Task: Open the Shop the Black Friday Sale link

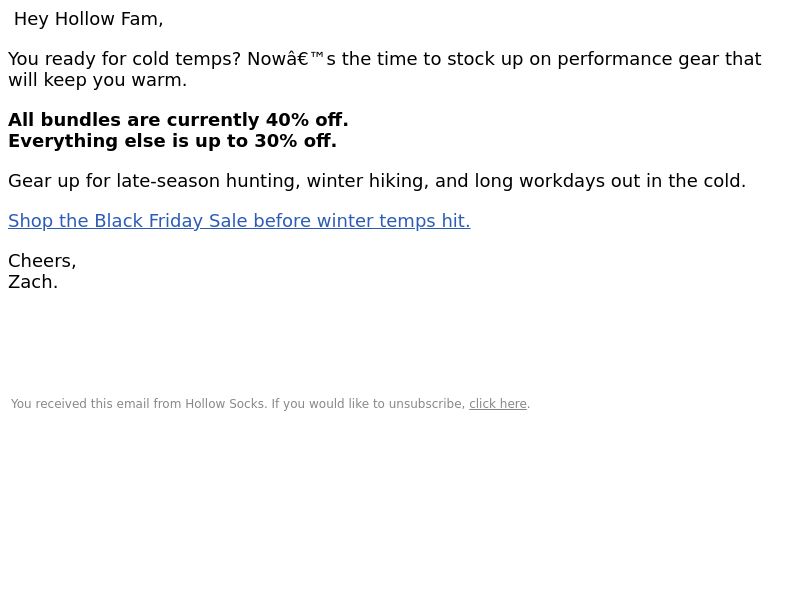Action: click(x=239, y=221)
